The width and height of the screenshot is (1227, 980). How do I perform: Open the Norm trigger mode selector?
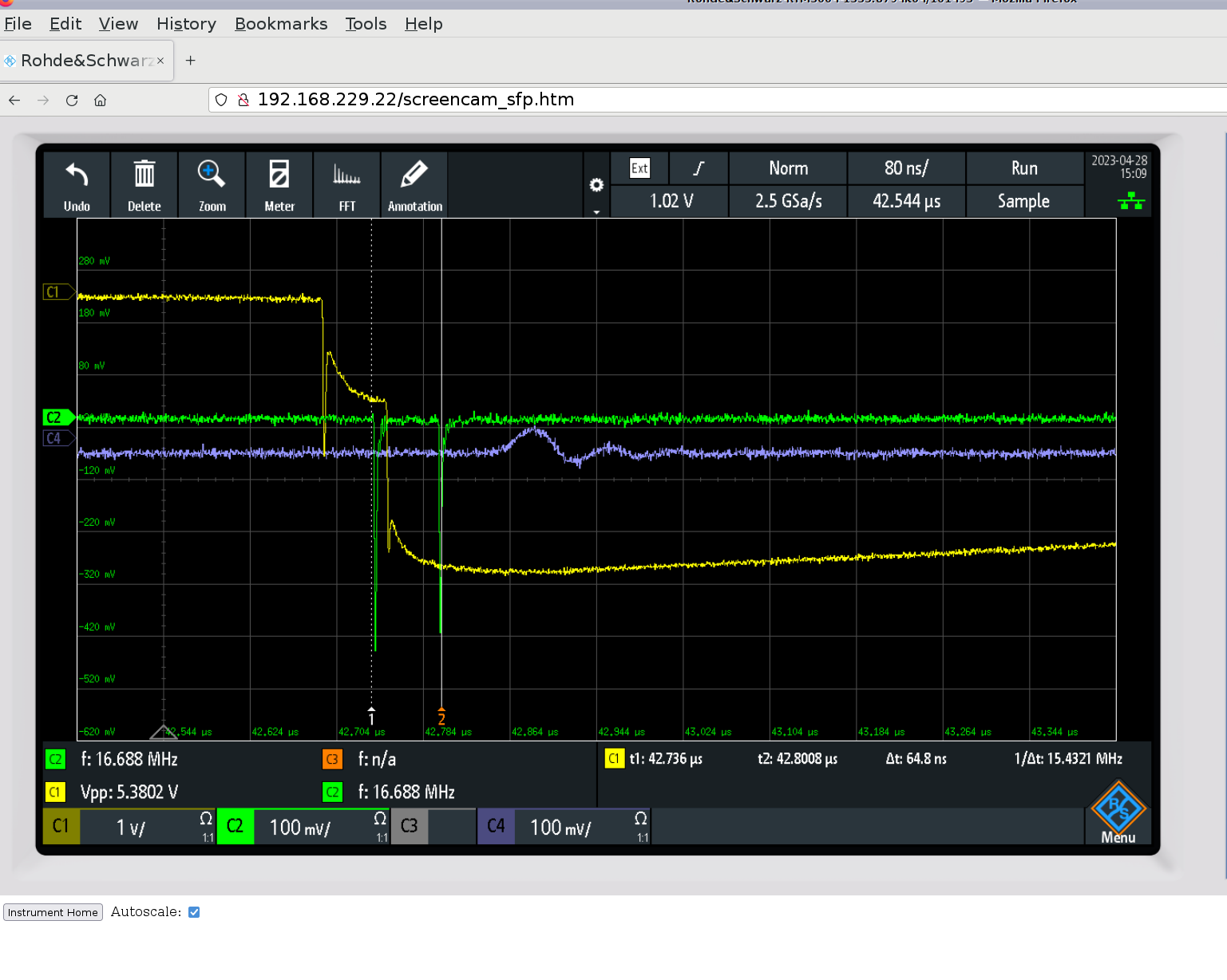pyautogui.click(x=788, y=168)
